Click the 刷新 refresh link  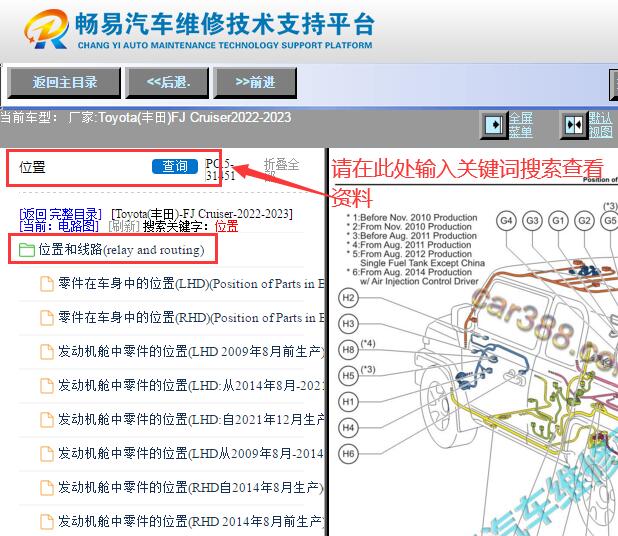(x=124, y=226)
